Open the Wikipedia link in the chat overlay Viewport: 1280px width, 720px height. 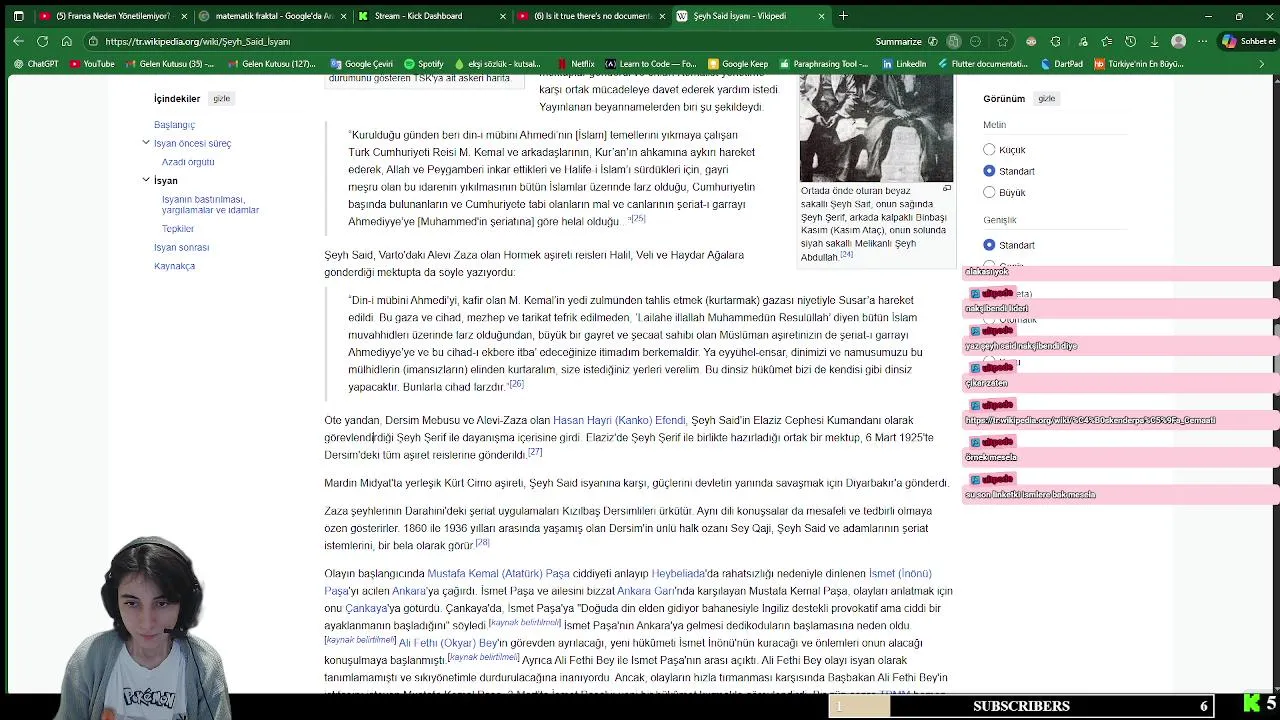(1090, 420)
